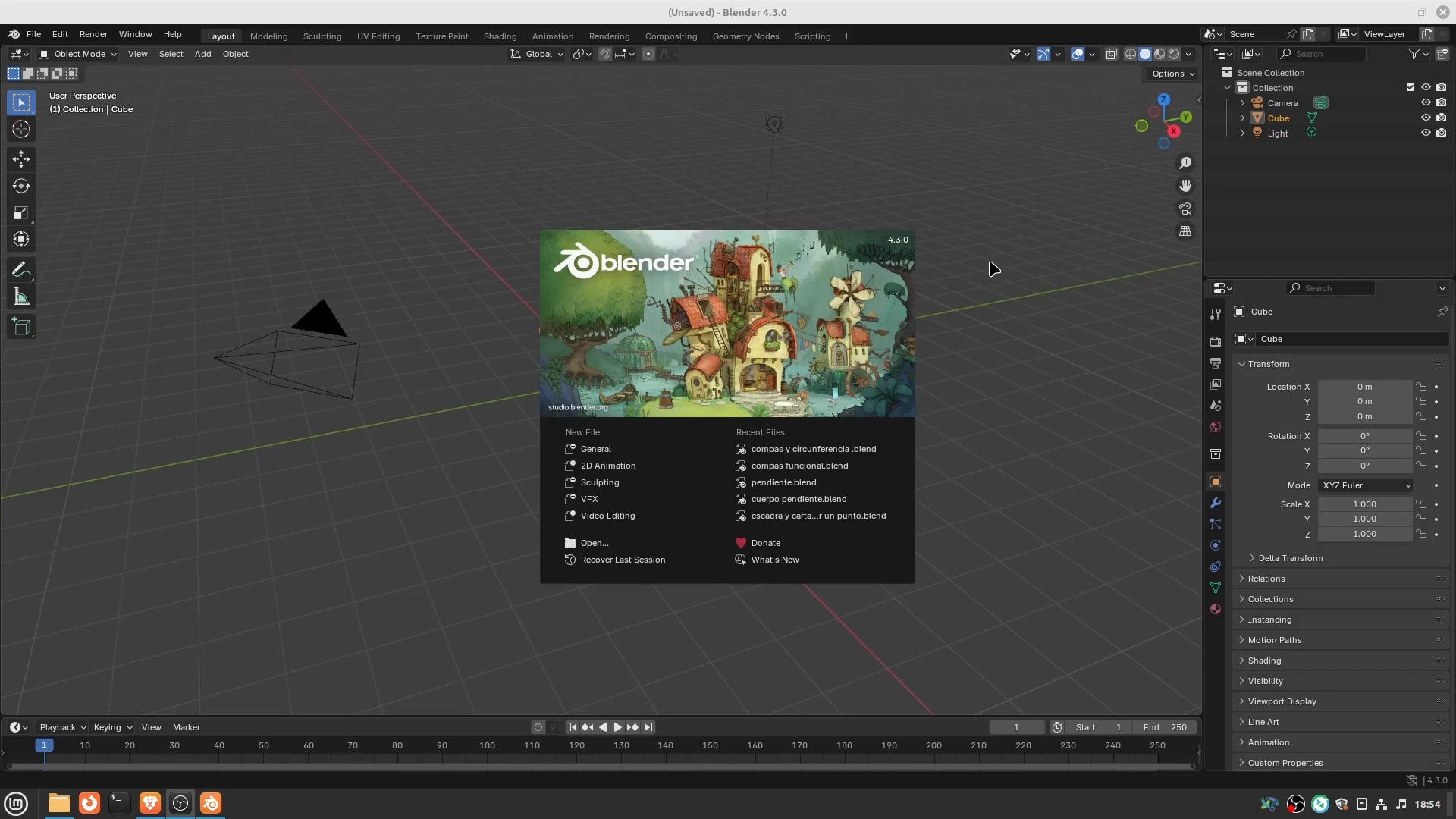
Task: Select the Measure tool
Action: tap(21, 297)
